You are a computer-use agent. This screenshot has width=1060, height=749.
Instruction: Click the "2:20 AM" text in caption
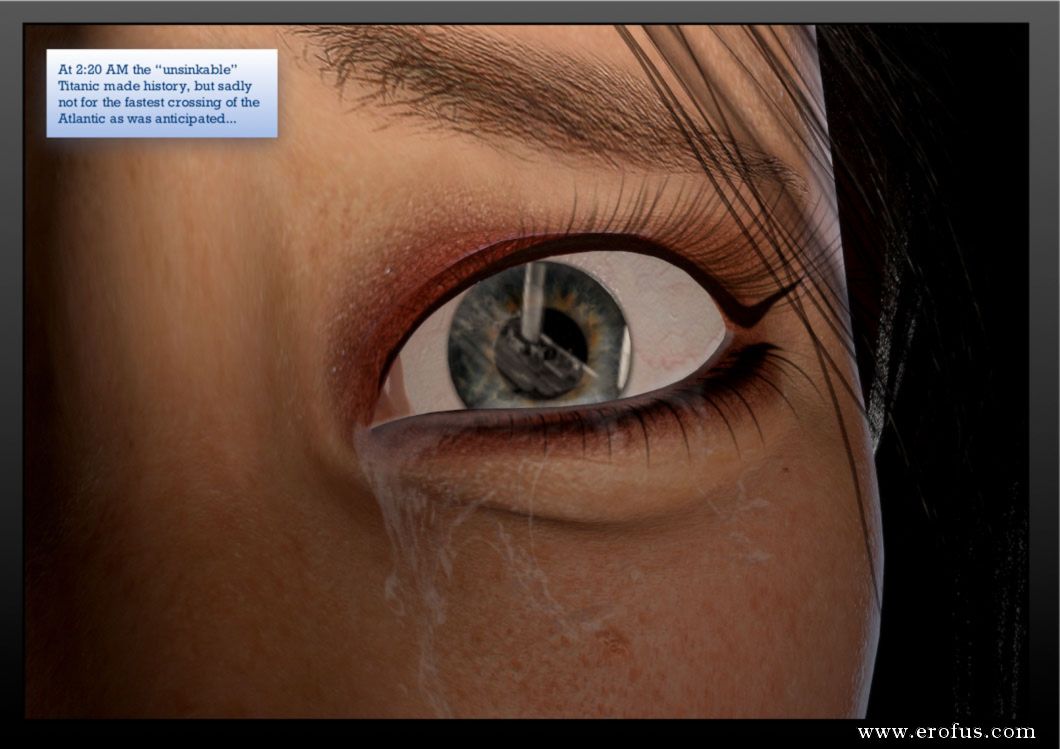click(x=99, y=70)
